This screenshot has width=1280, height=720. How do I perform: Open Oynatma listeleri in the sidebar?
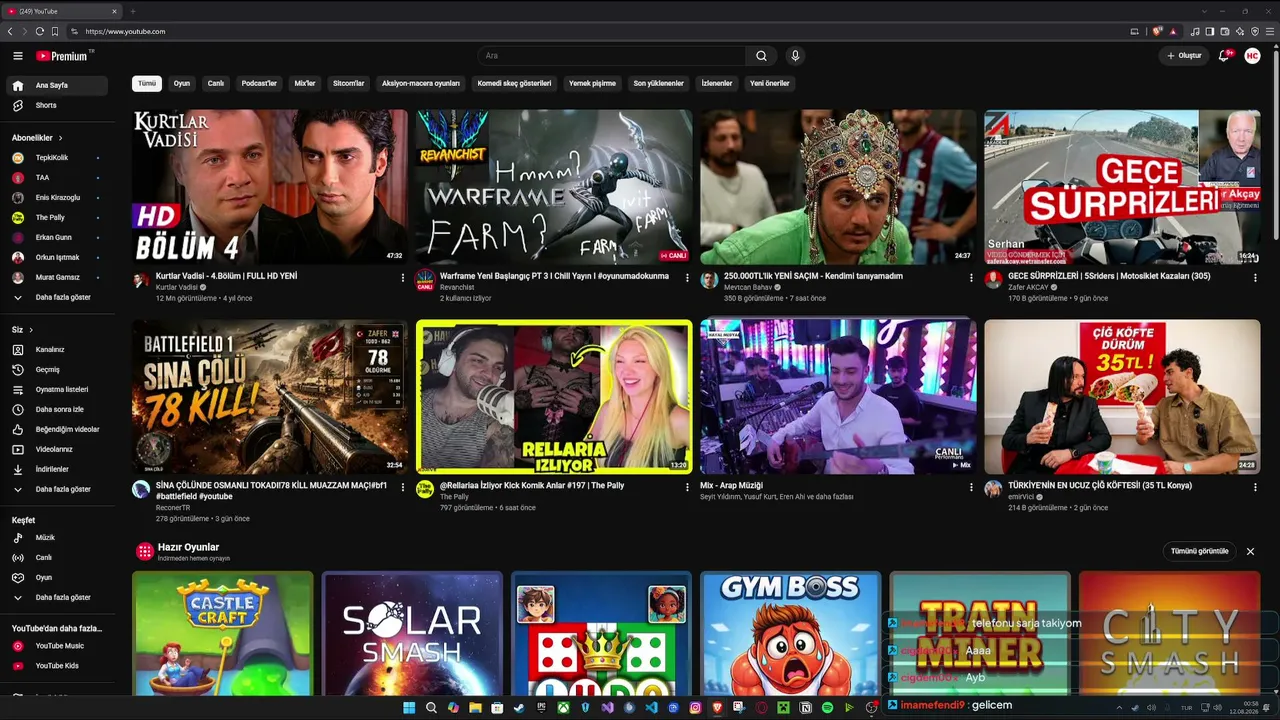pos(58,389)
